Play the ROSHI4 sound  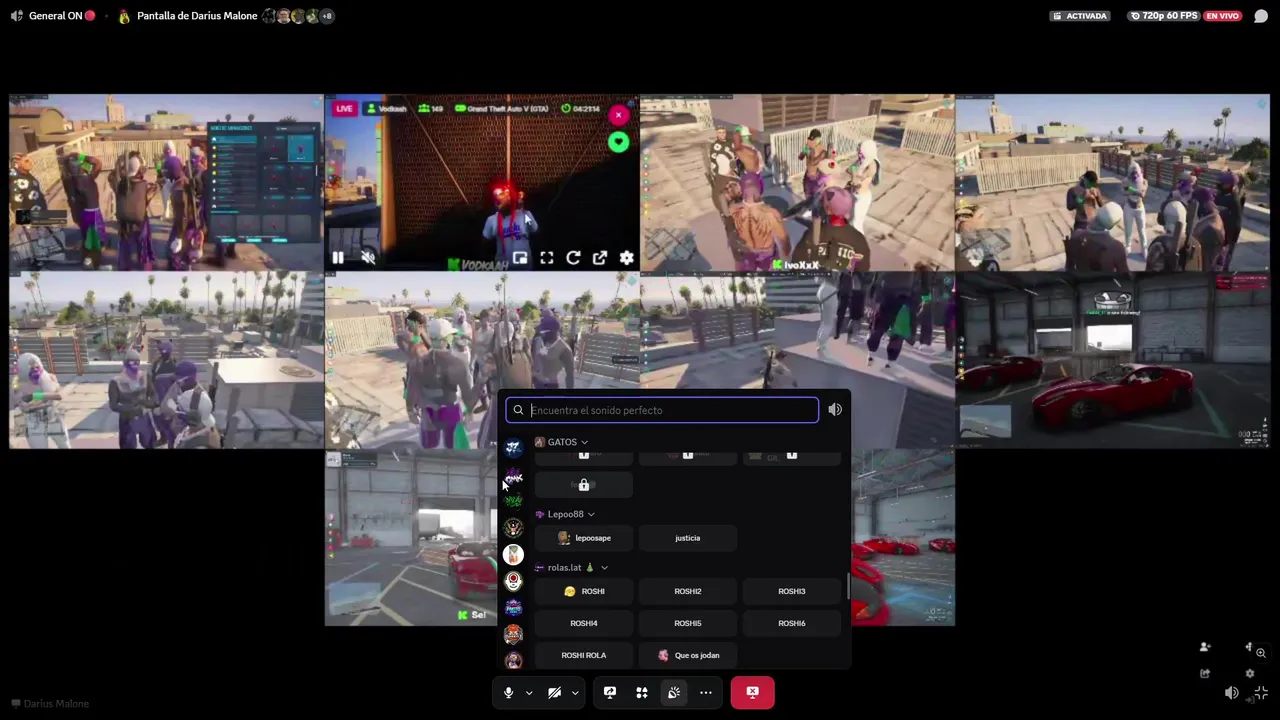click(584, 623)
